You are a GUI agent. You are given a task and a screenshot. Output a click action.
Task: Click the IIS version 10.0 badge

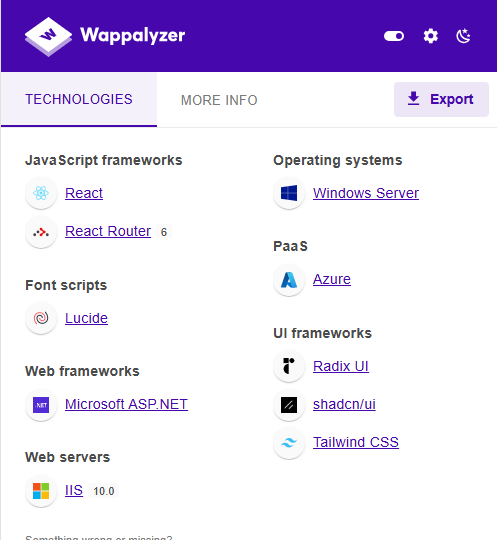pyautogui.click(x=104, y=491)
